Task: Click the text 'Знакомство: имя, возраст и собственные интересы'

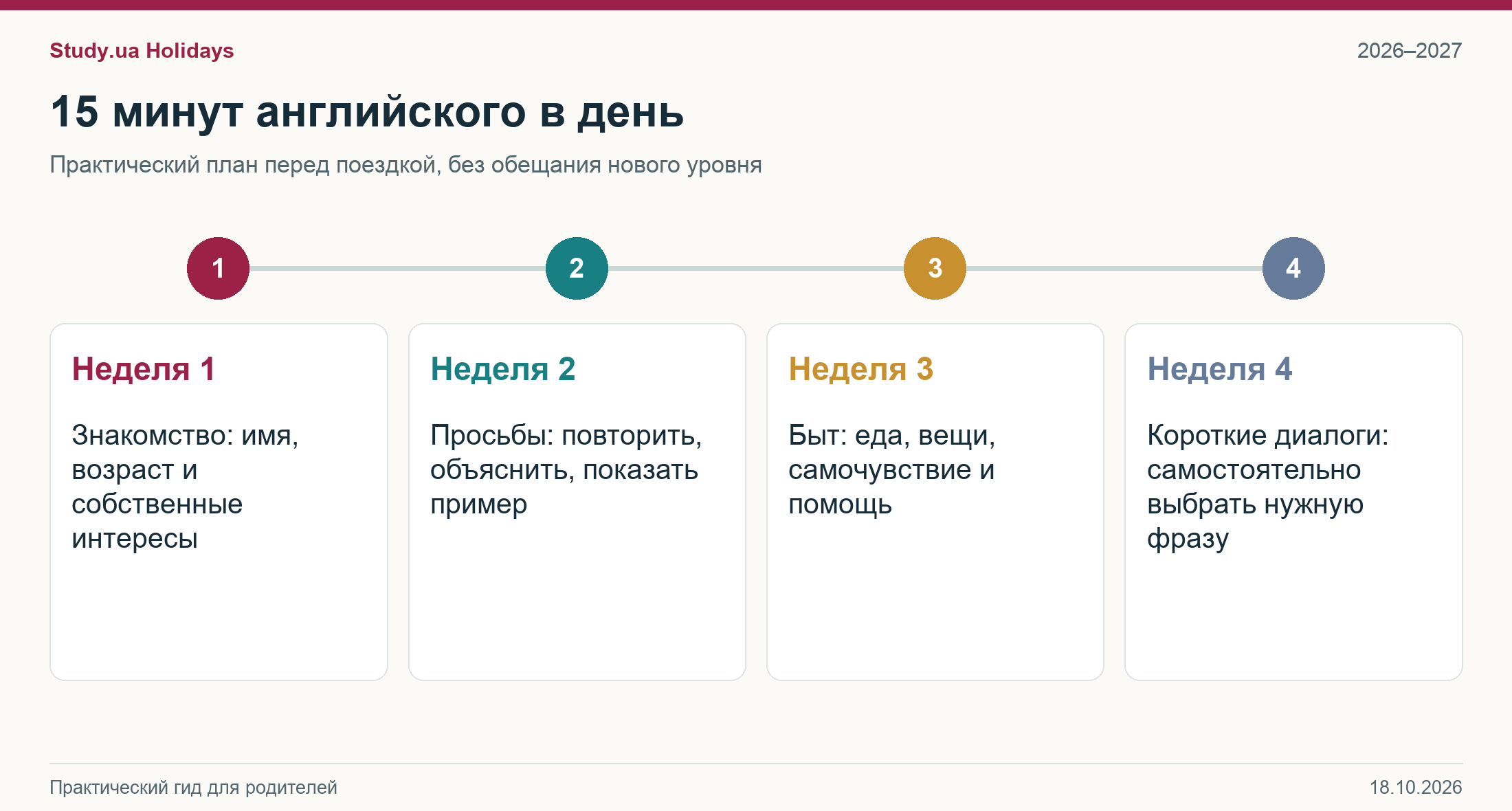Action: pyautogui.click(x=185, y=487)
